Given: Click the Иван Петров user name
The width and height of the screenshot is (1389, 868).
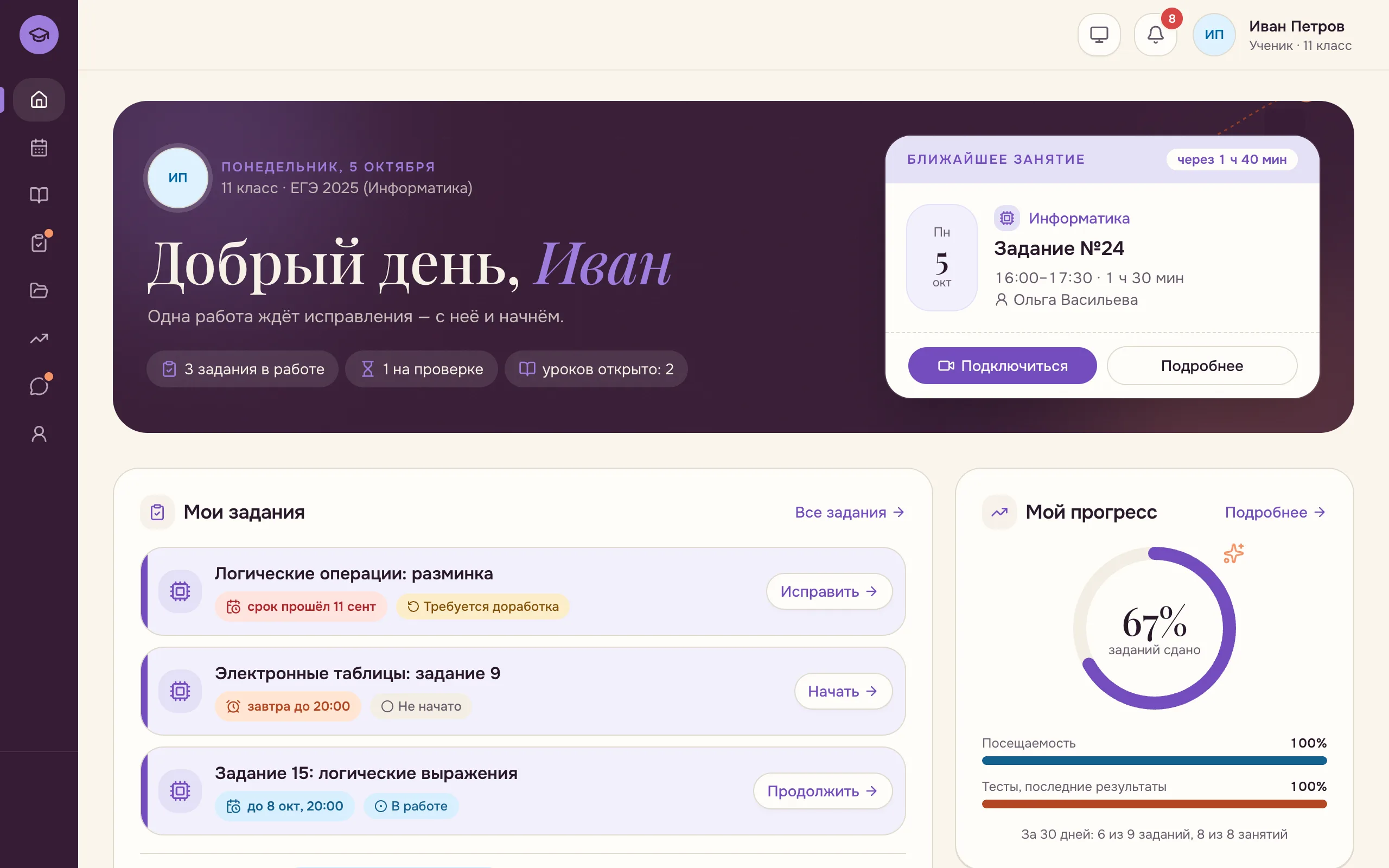Looking at the screenshot, I should (x=1297, y=27).
